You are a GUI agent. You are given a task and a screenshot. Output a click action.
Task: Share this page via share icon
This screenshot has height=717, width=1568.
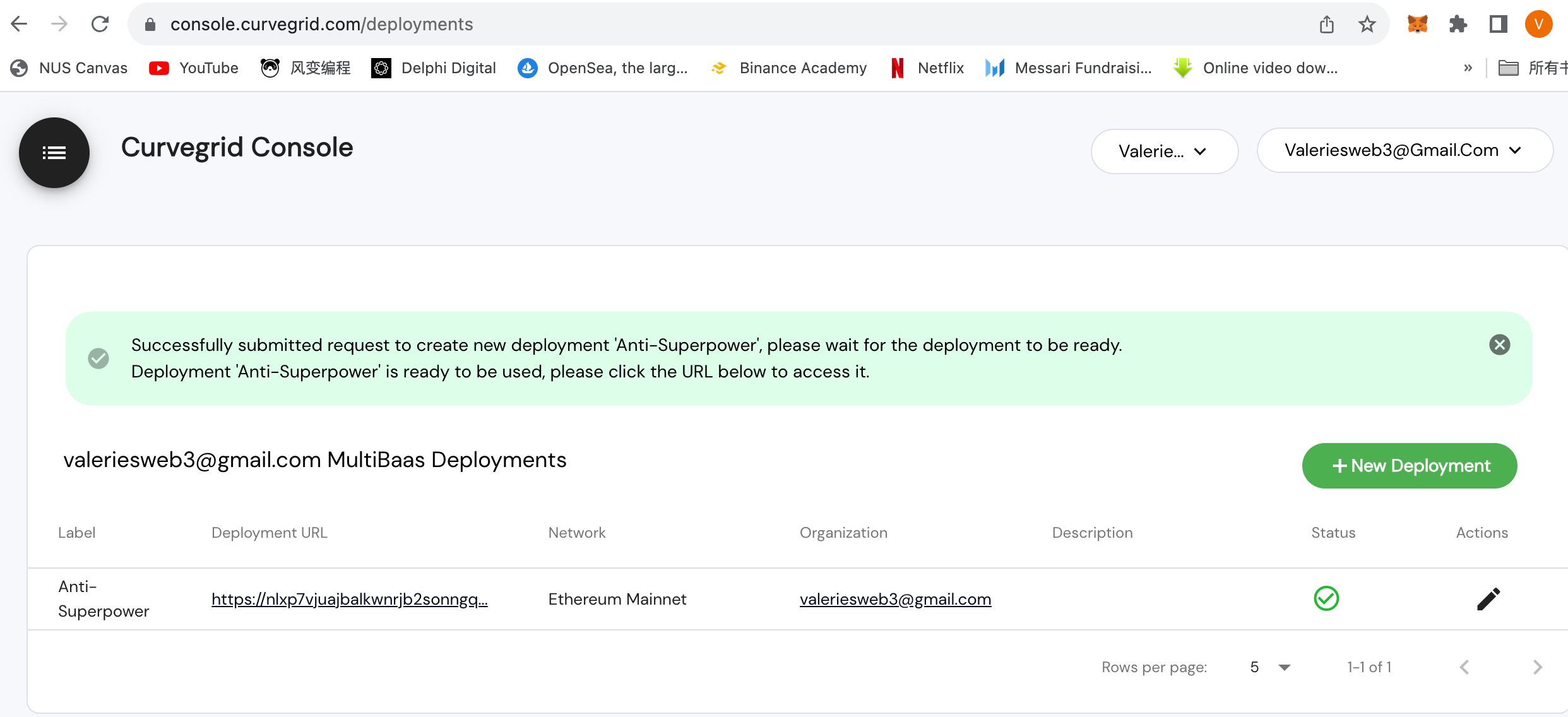pyautogui.click(x=1326, y=24)
